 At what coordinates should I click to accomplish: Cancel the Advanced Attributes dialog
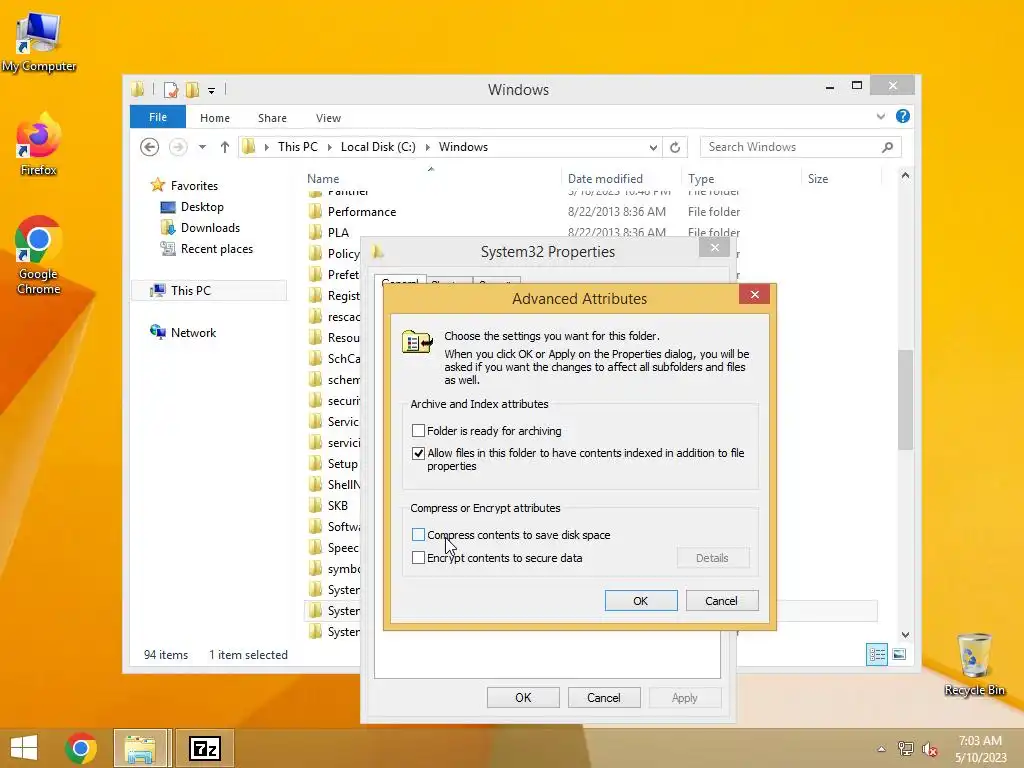[x=722, y=601]
